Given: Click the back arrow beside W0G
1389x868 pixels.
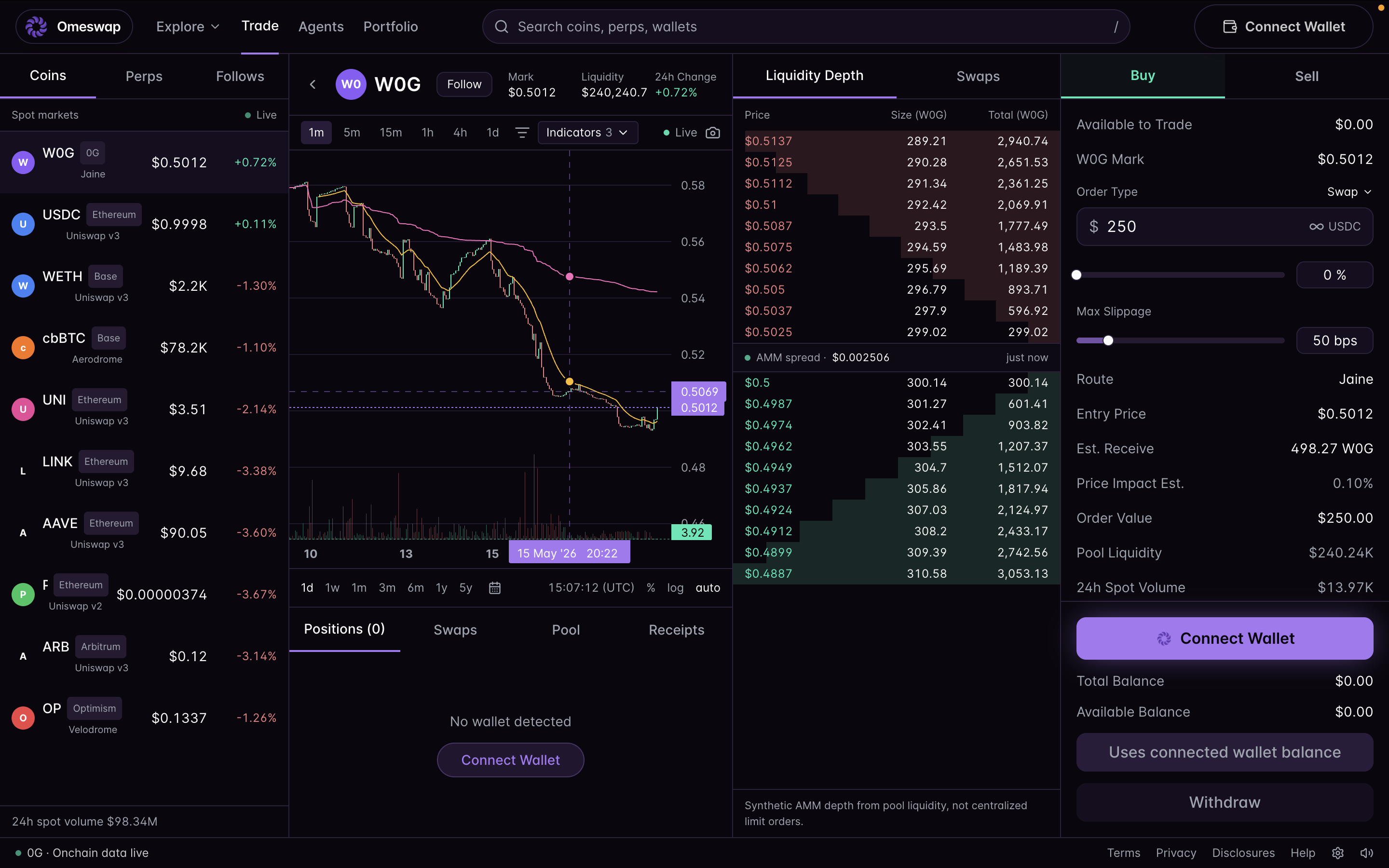Looking at the screenshot, I should point(313,84).
